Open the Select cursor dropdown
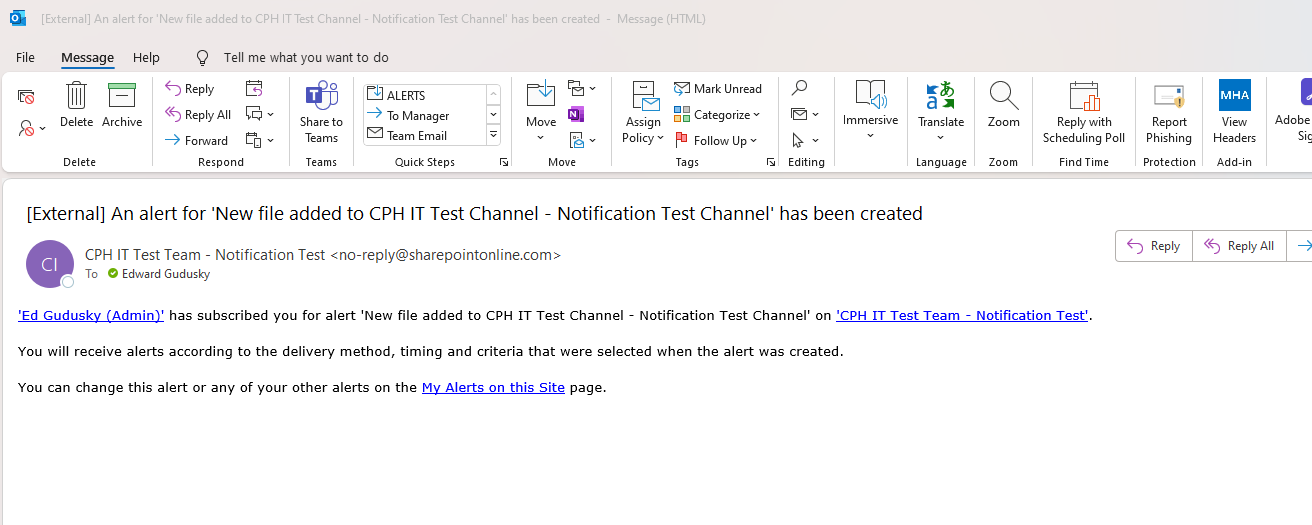Viewport: 1312px width, 525px height. (805, 140)
